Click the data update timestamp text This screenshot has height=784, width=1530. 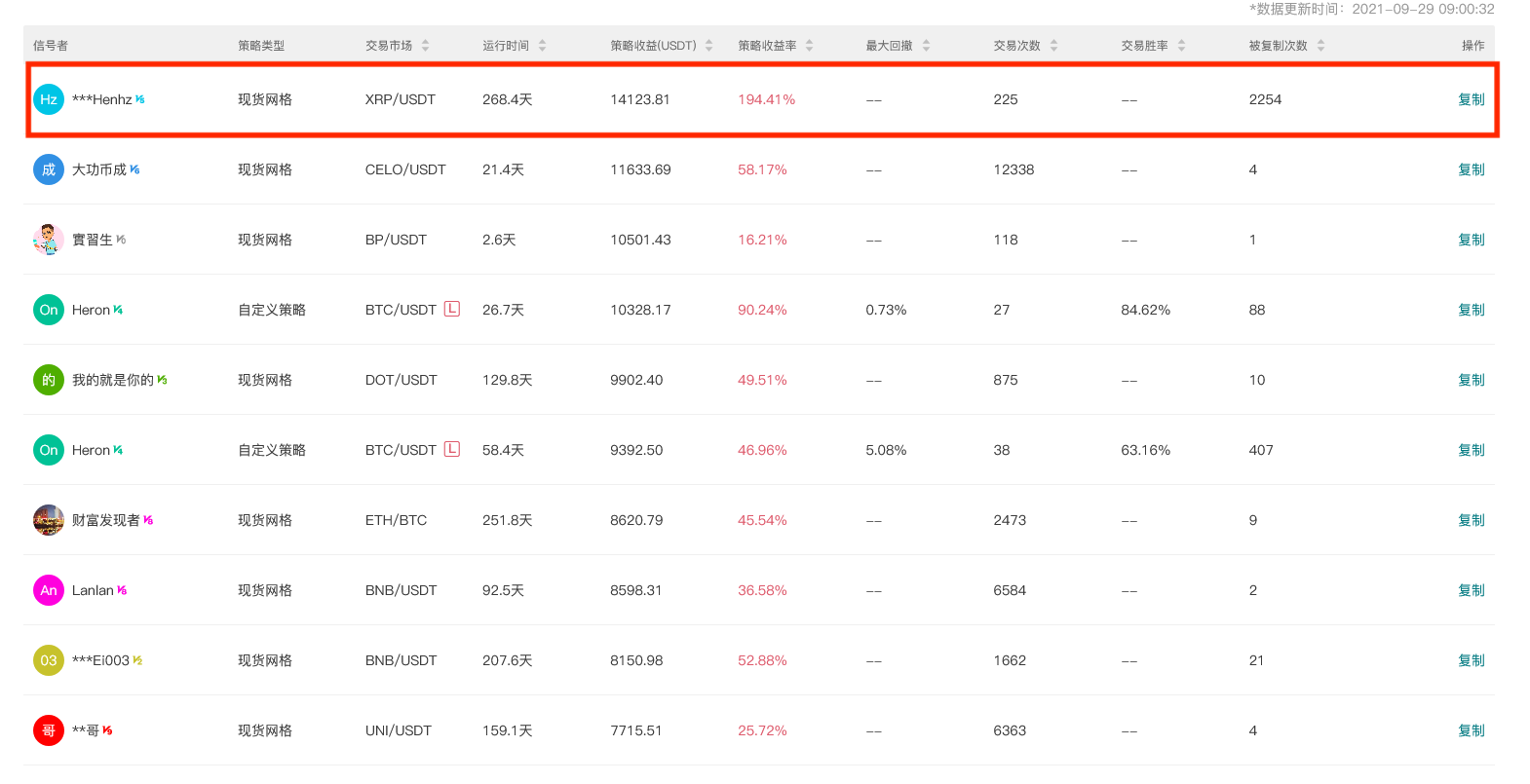1372,9
